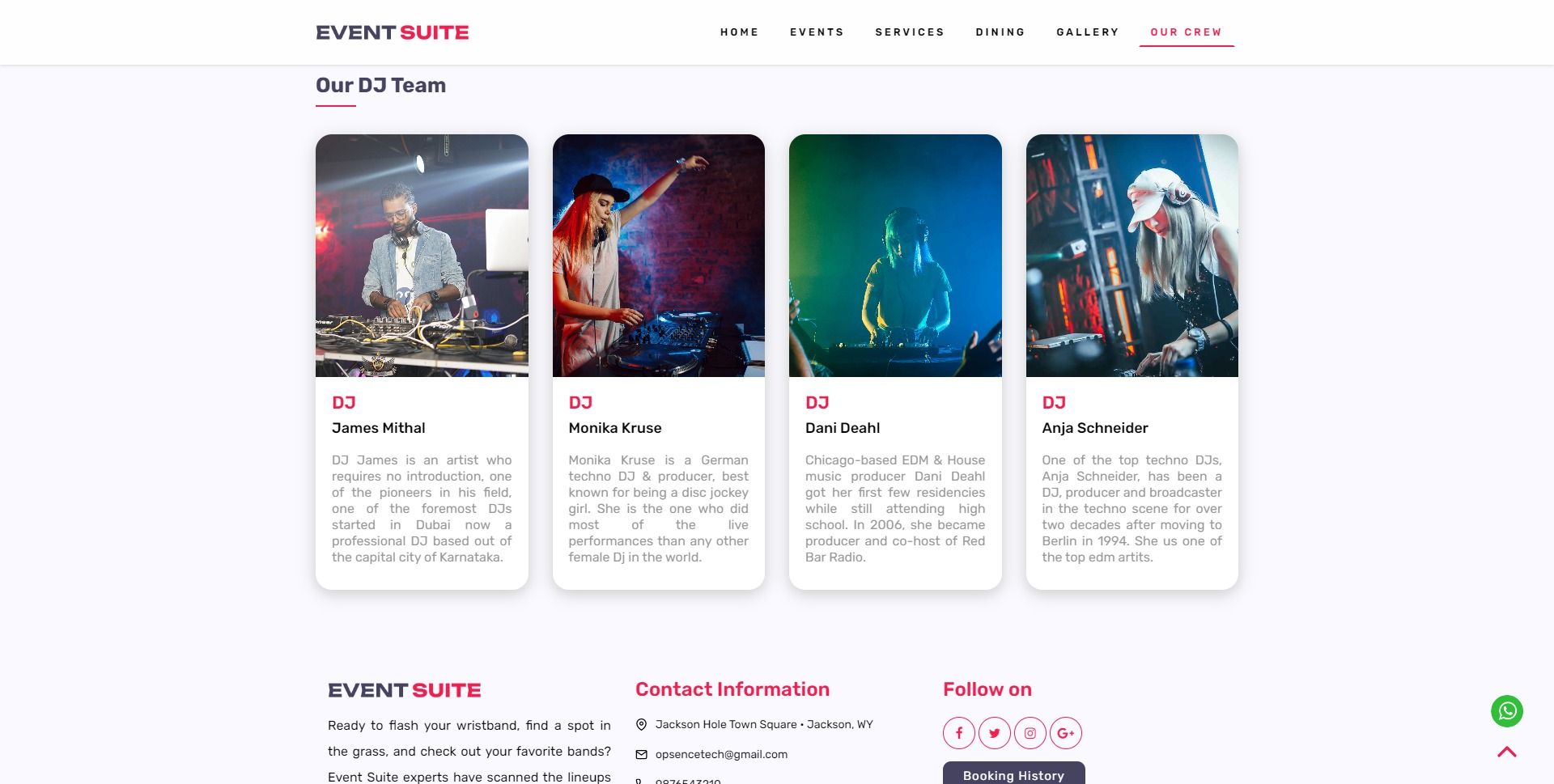
Task: Open the Events menu item
Action: click(x=817, y=32)
